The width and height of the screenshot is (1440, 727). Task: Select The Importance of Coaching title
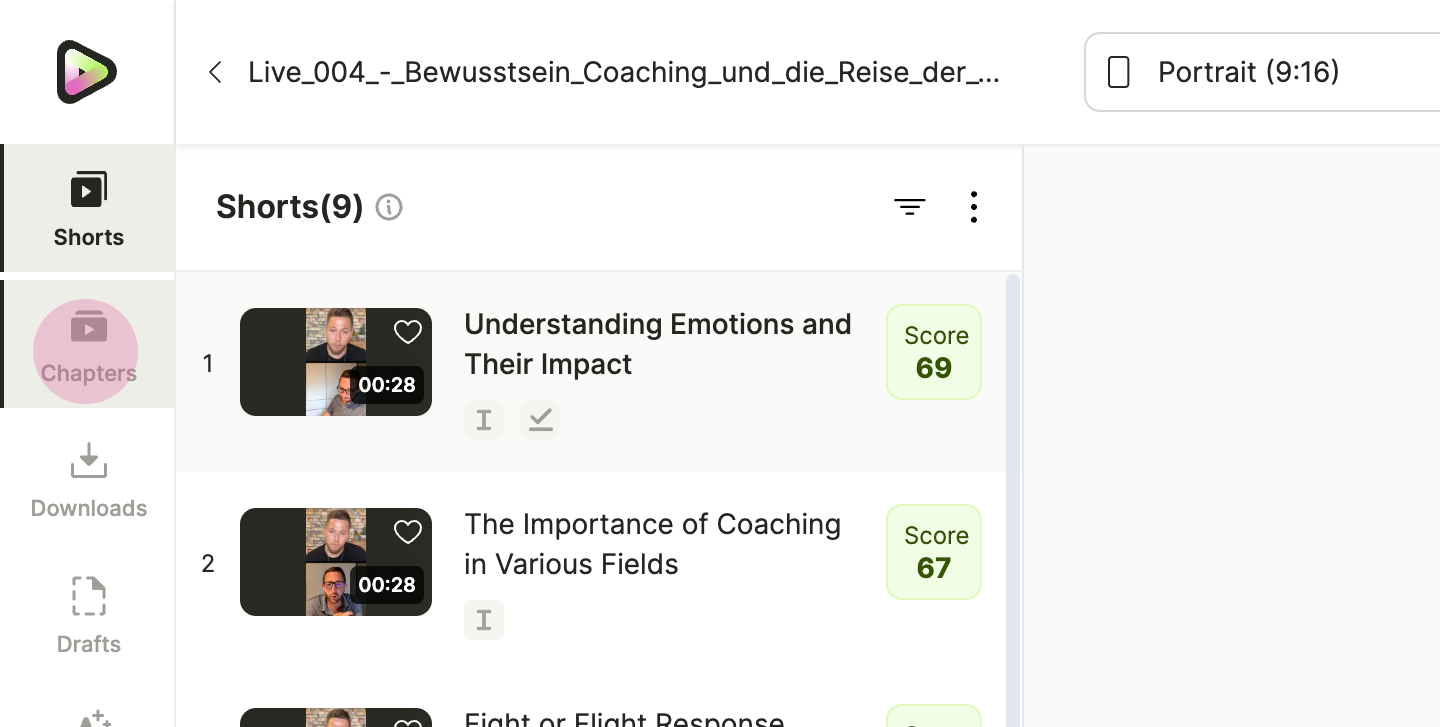click(652, 544)
